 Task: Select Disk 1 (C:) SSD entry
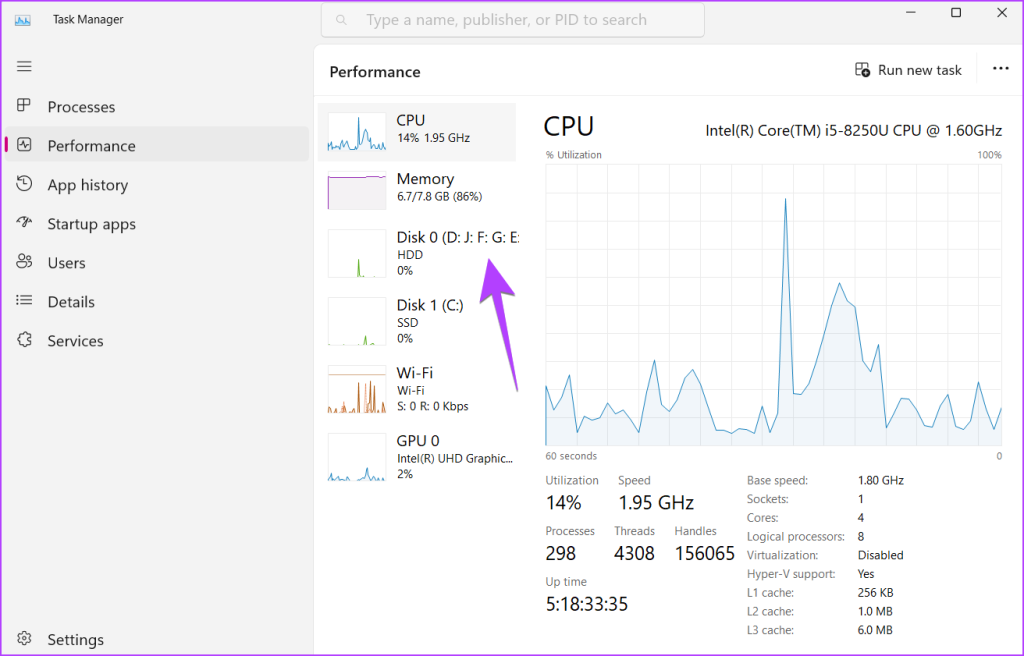(x=417, y=322)
